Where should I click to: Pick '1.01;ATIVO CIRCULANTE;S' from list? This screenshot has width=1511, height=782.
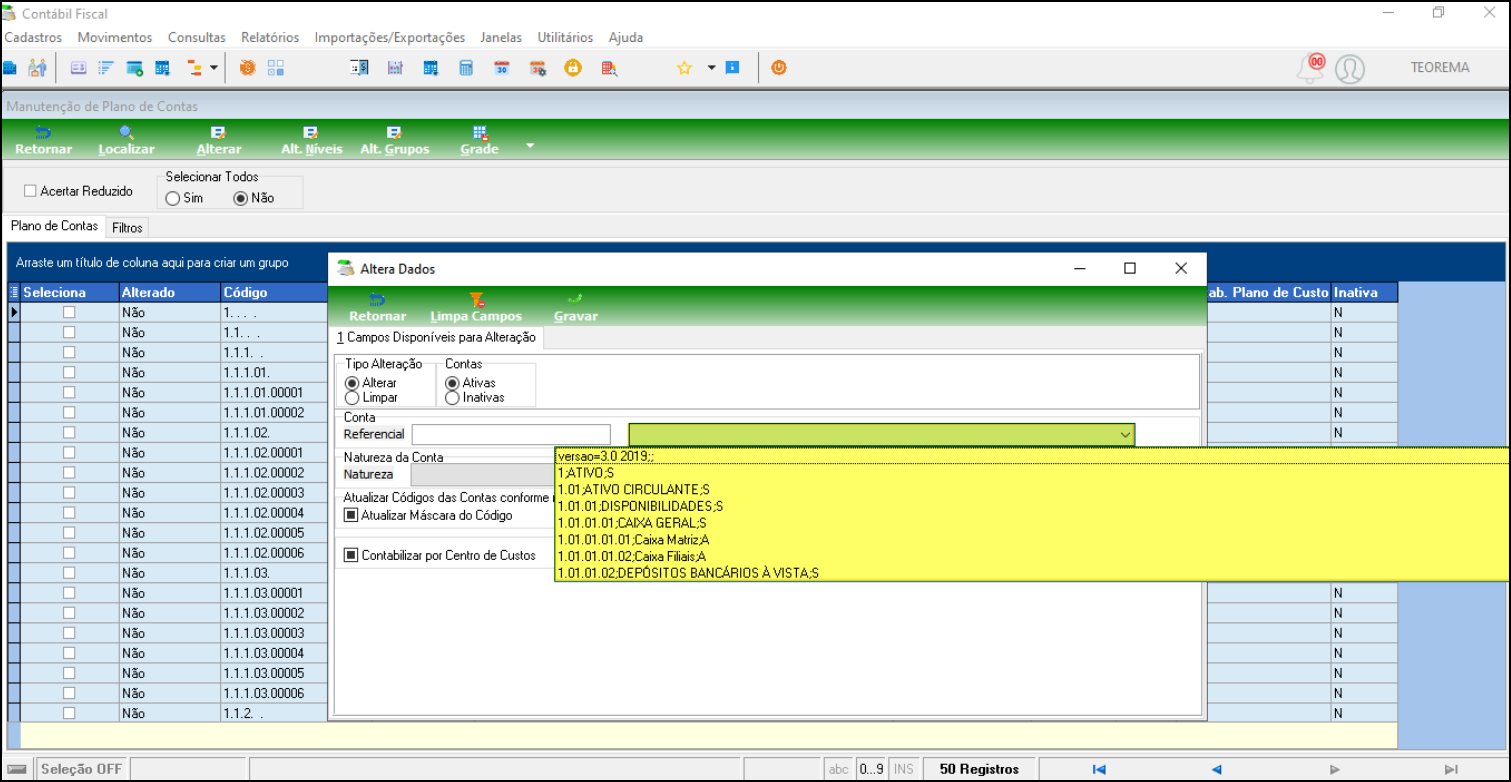point(1032,489)
